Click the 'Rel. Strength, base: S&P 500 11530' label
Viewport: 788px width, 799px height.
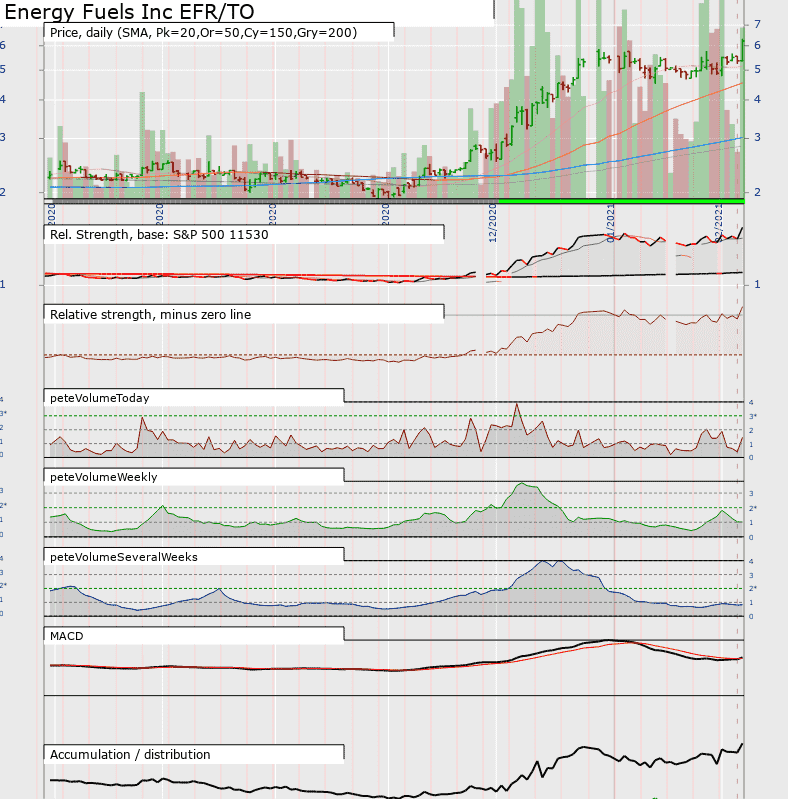[x=159, y=234]
